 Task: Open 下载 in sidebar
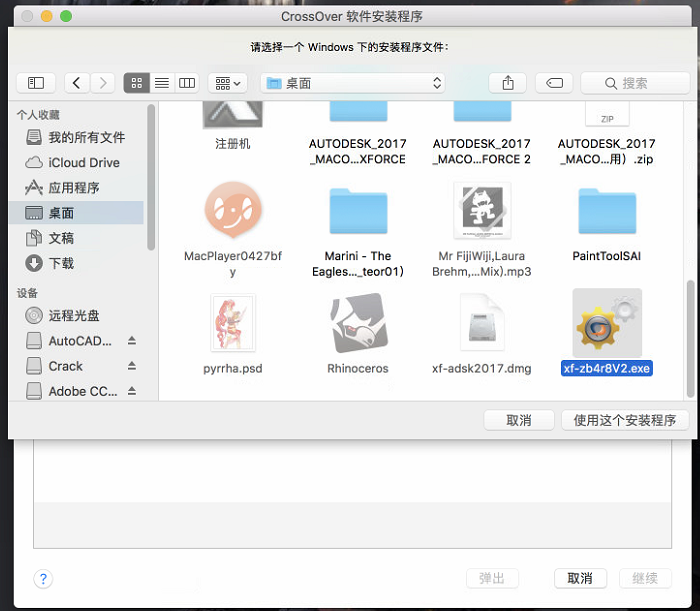coord(76,263)
